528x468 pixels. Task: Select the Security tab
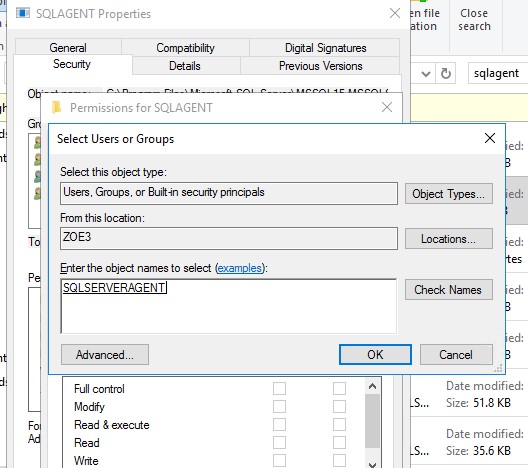[72, 64]
